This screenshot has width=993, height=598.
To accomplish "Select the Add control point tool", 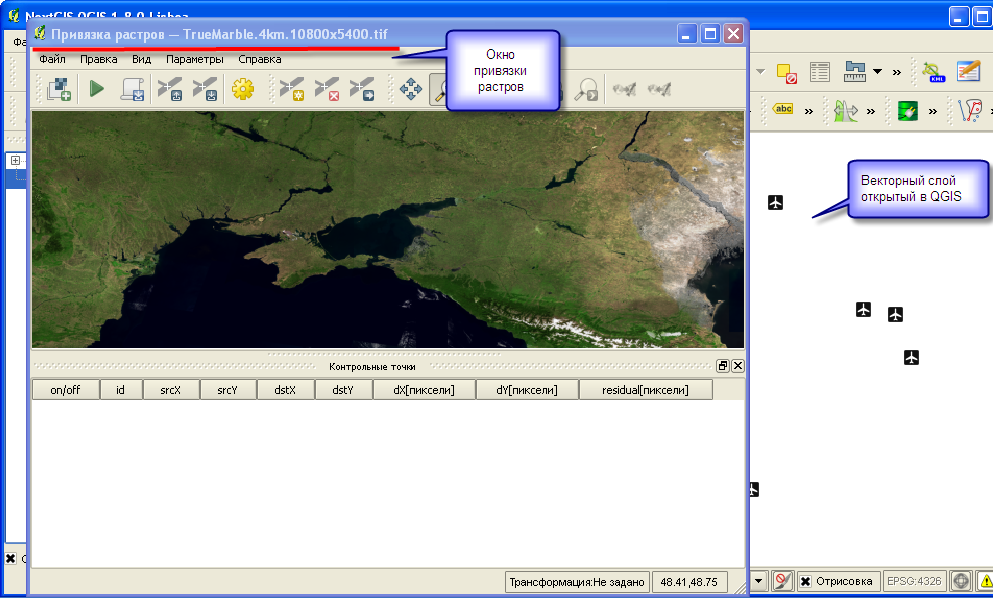I will (291, 89).
